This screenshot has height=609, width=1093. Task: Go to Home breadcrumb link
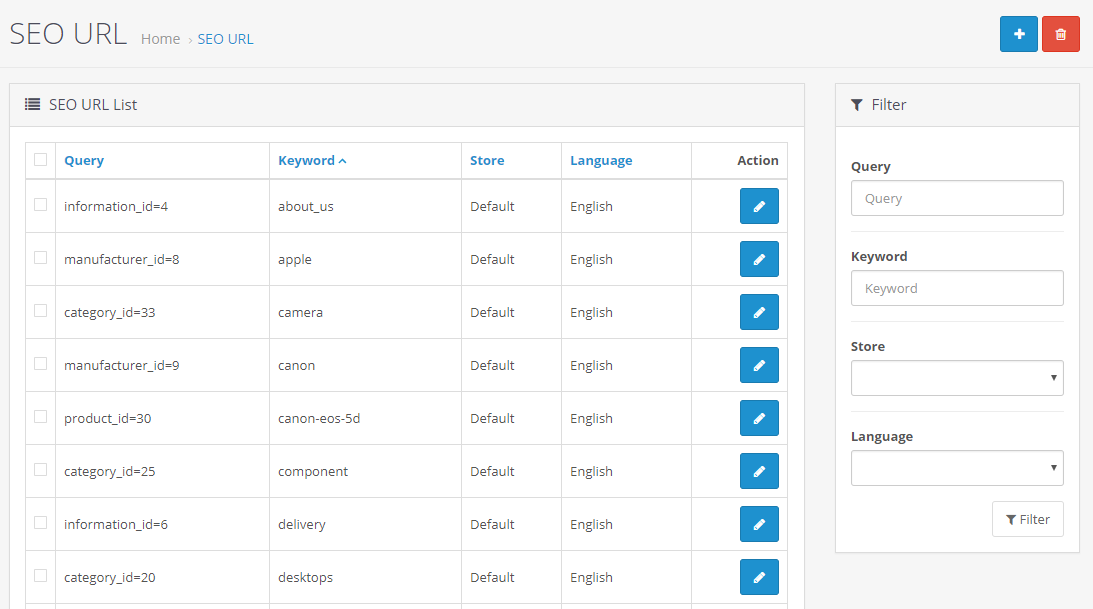(x=160, y=39)
